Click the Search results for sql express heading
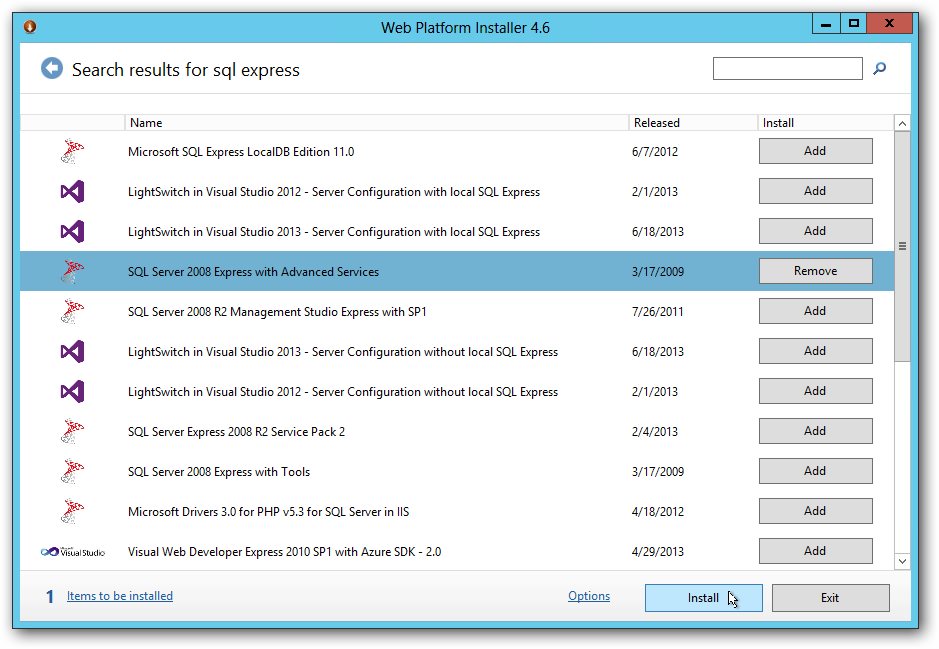Image resolution: width=939 pixels, height=649 pixels. coord(186,70)
